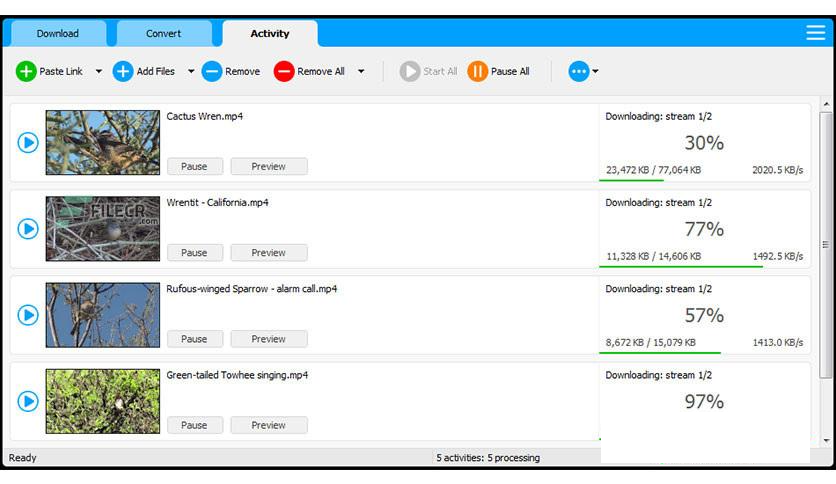836x484 pixels.
Task: Expand the more options dropdown arrow
Action: pos(596,71)
